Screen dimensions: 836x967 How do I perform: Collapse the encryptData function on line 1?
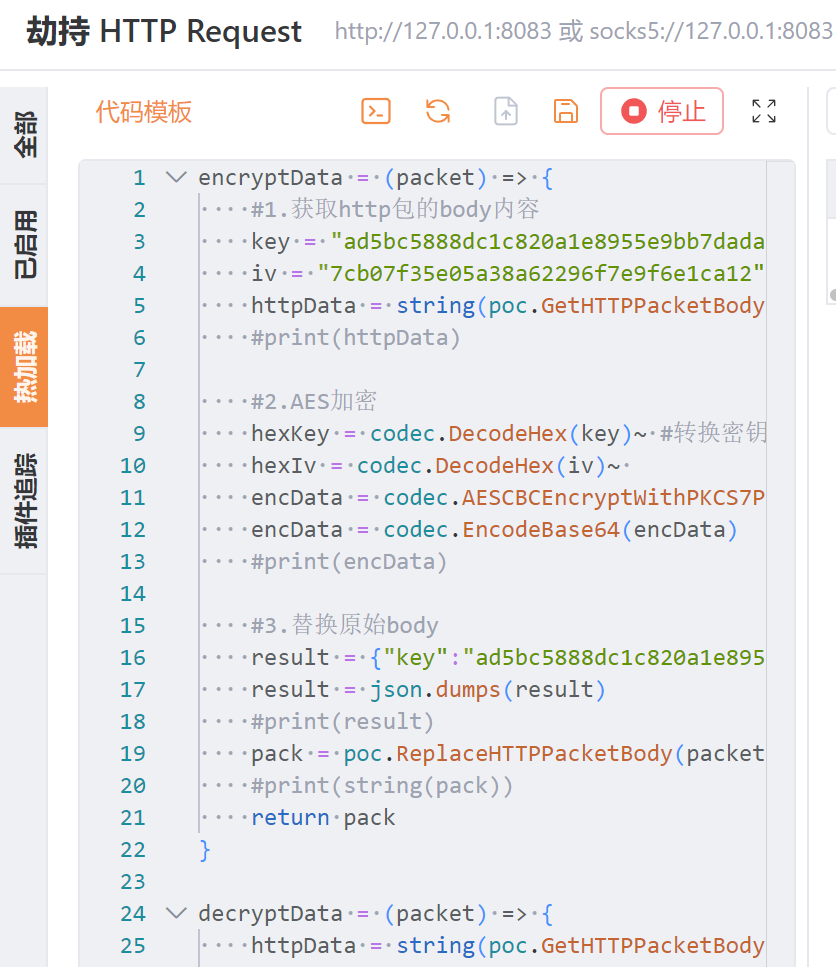point(176,176)
